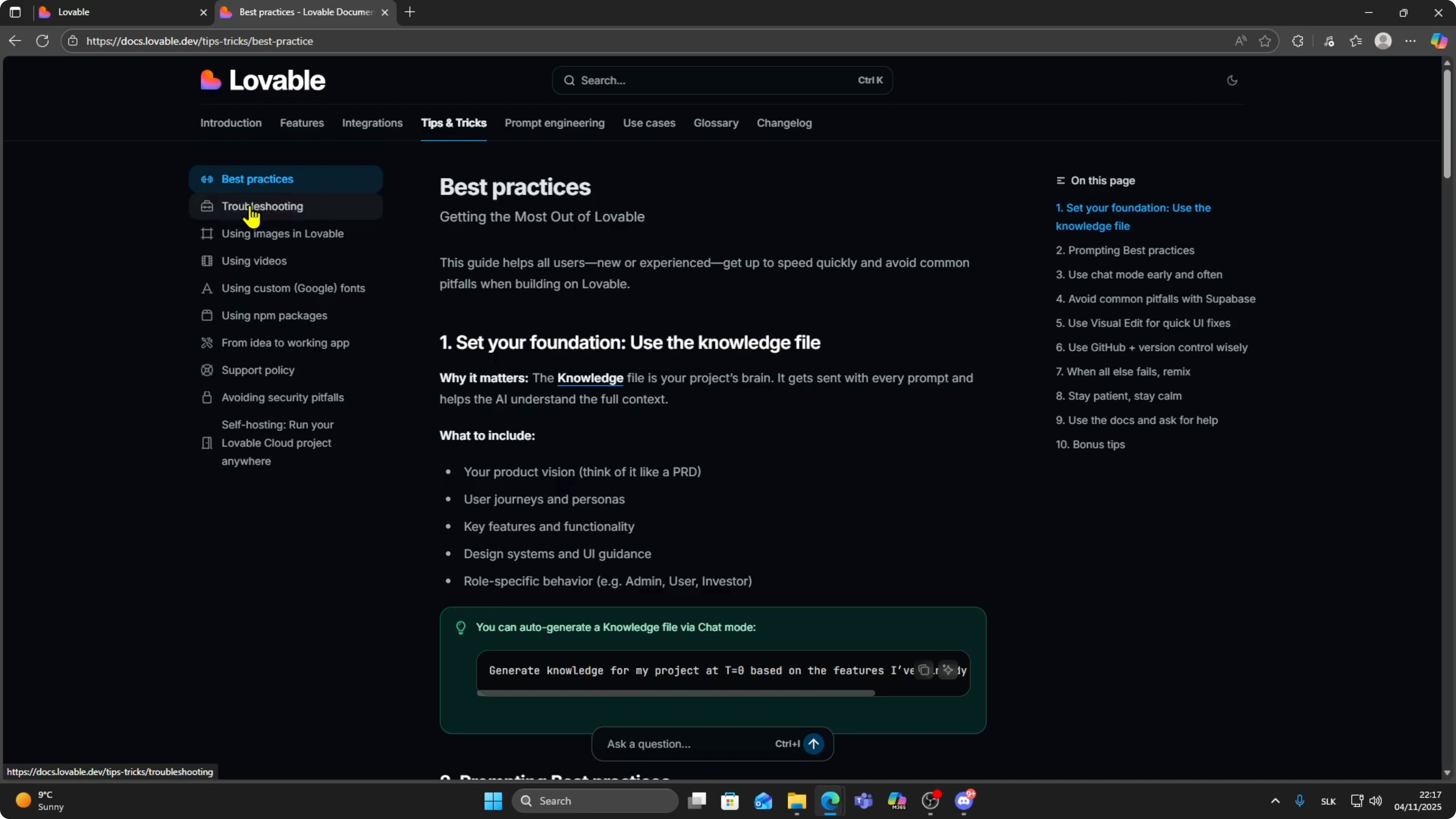Open the Knowledge link in the paragraph
The height and width of the screenshot is (819, 1456).
pyautogui.click(x=590, y=378)
